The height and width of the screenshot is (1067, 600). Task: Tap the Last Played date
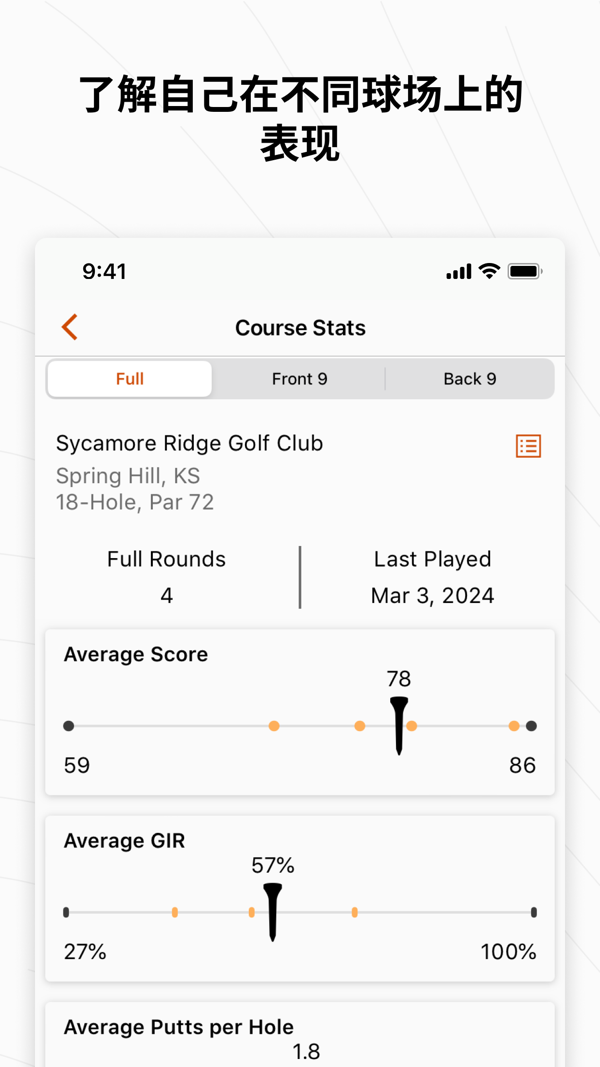coord(432,595)
